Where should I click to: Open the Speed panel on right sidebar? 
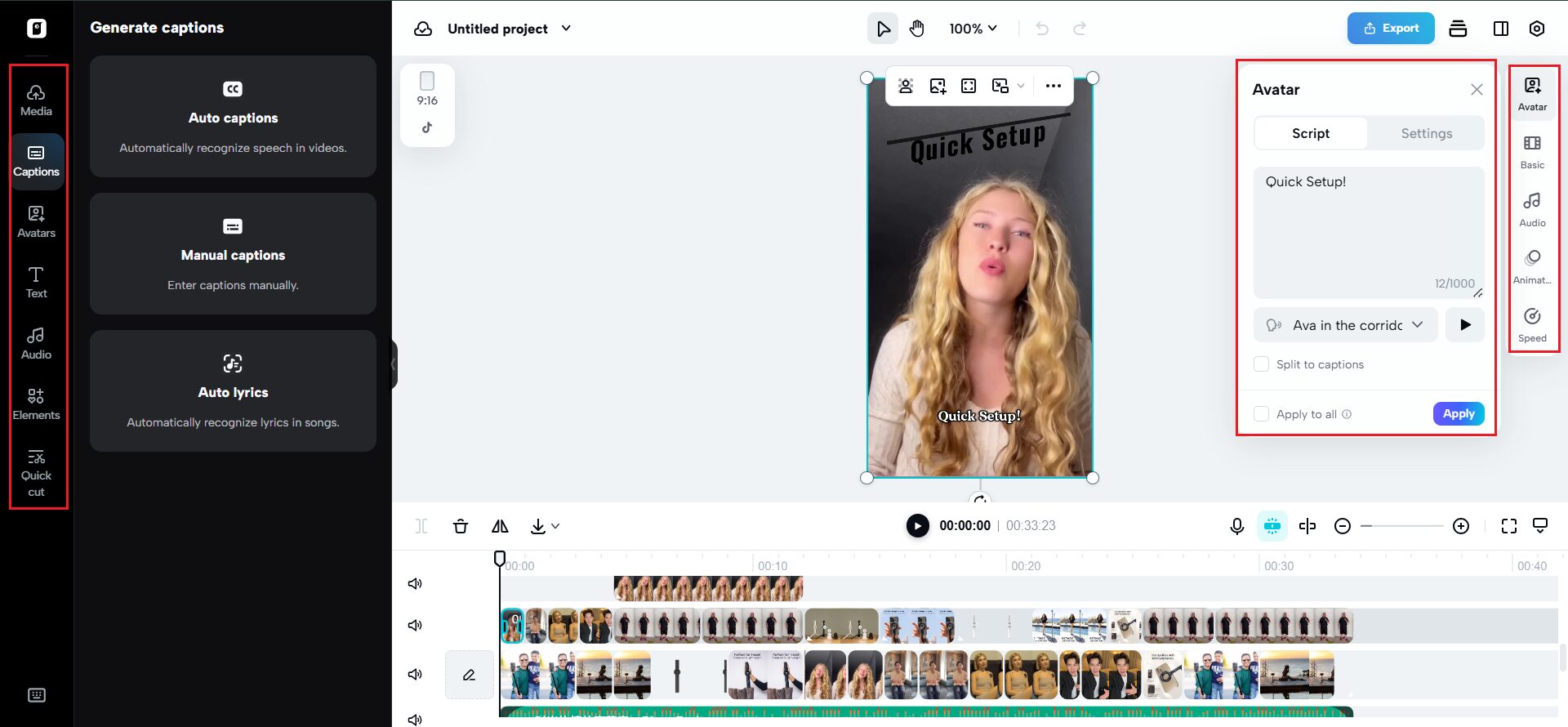[x=1532, y=324]
